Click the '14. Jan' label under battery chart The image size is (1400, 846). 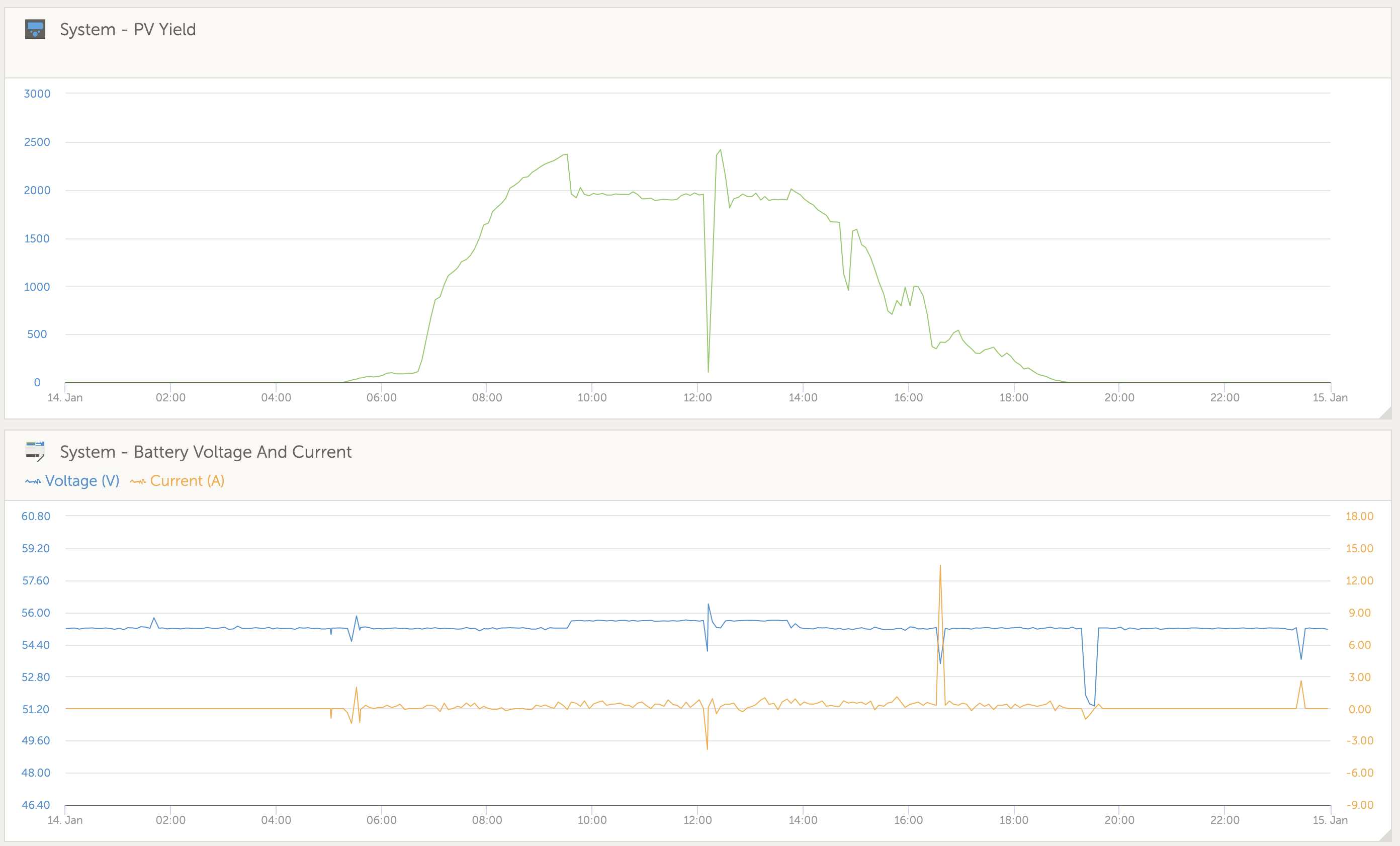pyautogui.click(x=65, y=820)
